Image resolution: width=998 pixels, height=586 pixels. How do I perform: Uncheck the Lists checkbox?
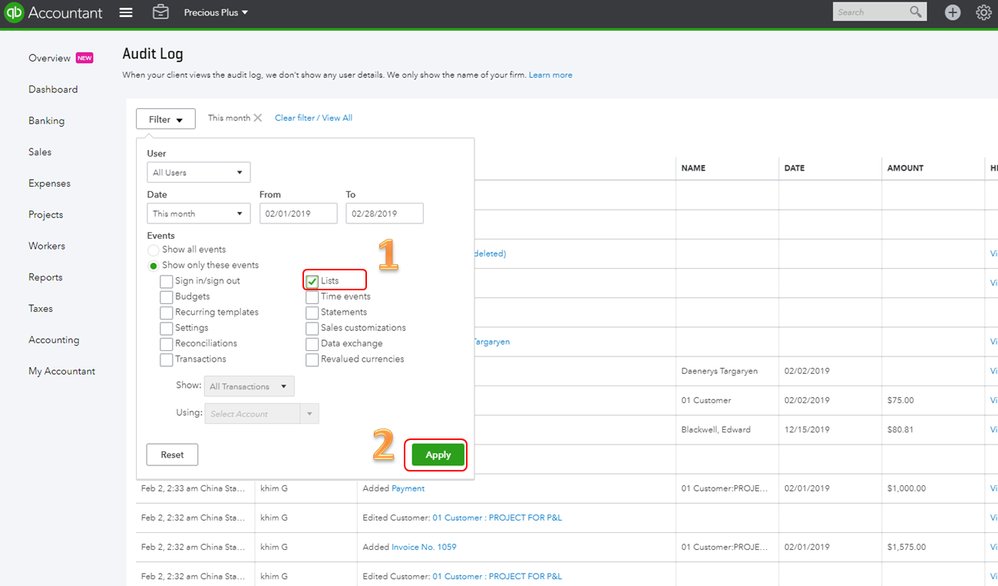312,281
